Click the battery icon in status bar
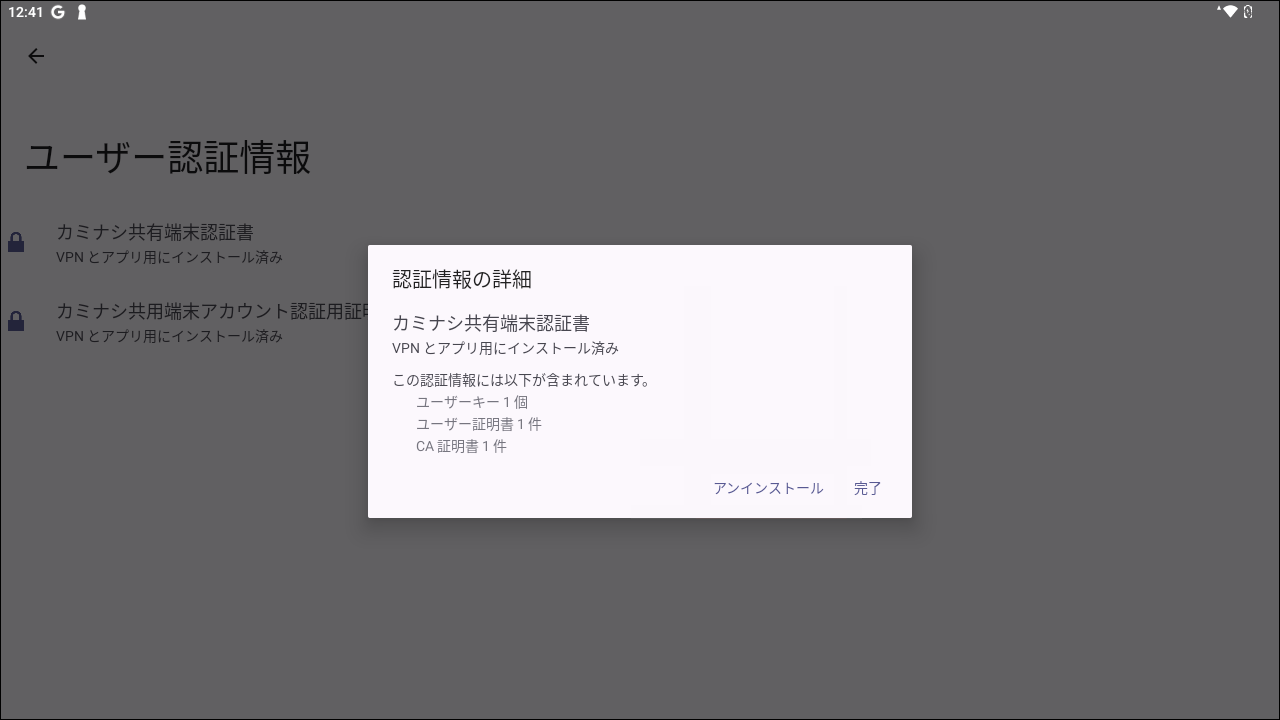Viewport: 1280px width, 720px height. point(1248,12)
